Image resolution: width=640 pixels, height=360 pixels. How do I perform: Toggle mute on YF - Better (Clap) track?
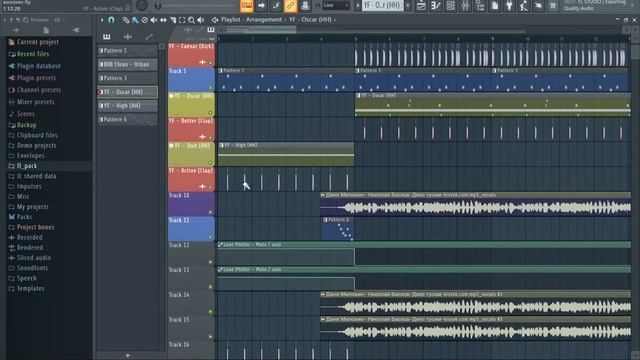[211, 138]
